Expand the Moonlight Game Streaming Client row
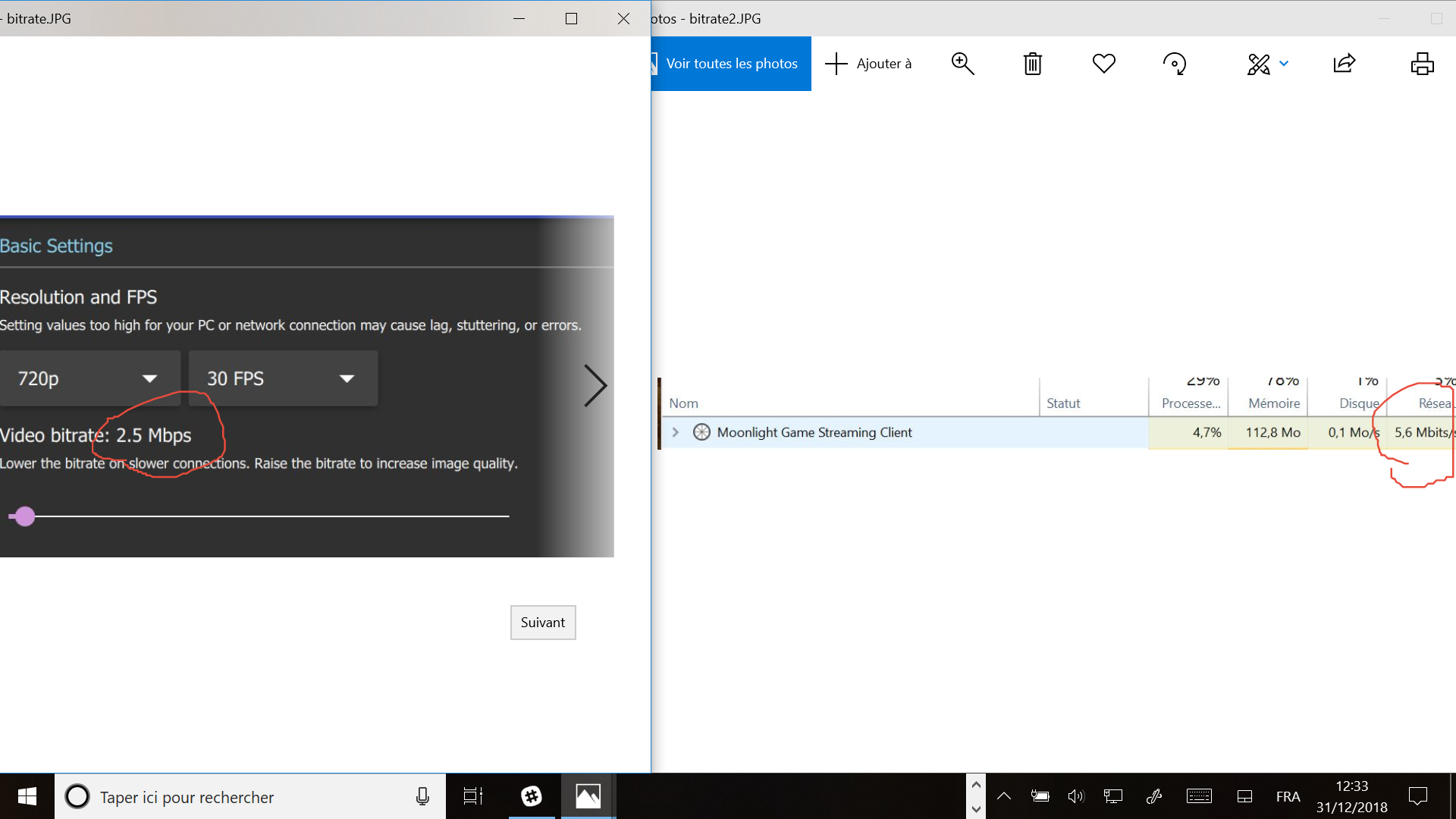1456x819 pixels. click(675, 432)
